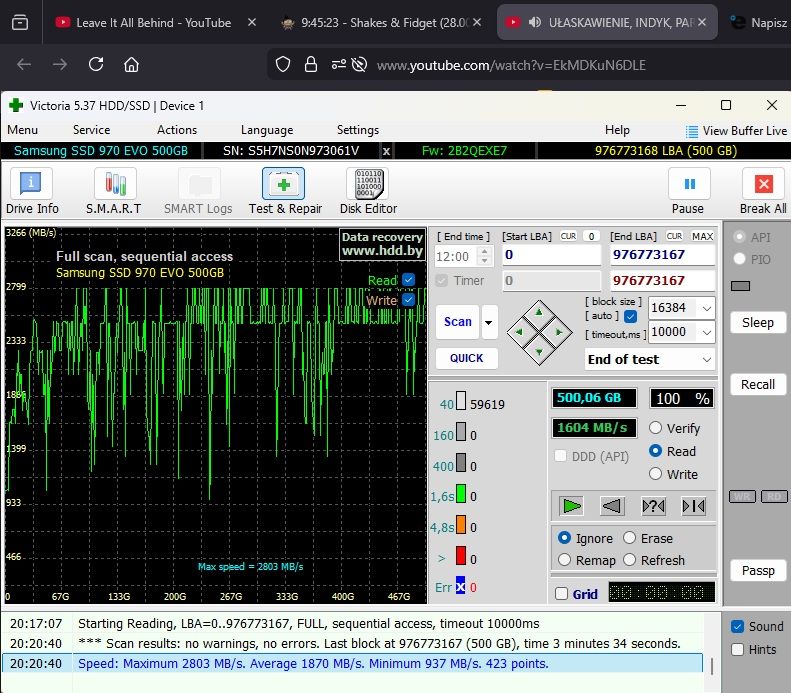Click the Recall button

758,385
